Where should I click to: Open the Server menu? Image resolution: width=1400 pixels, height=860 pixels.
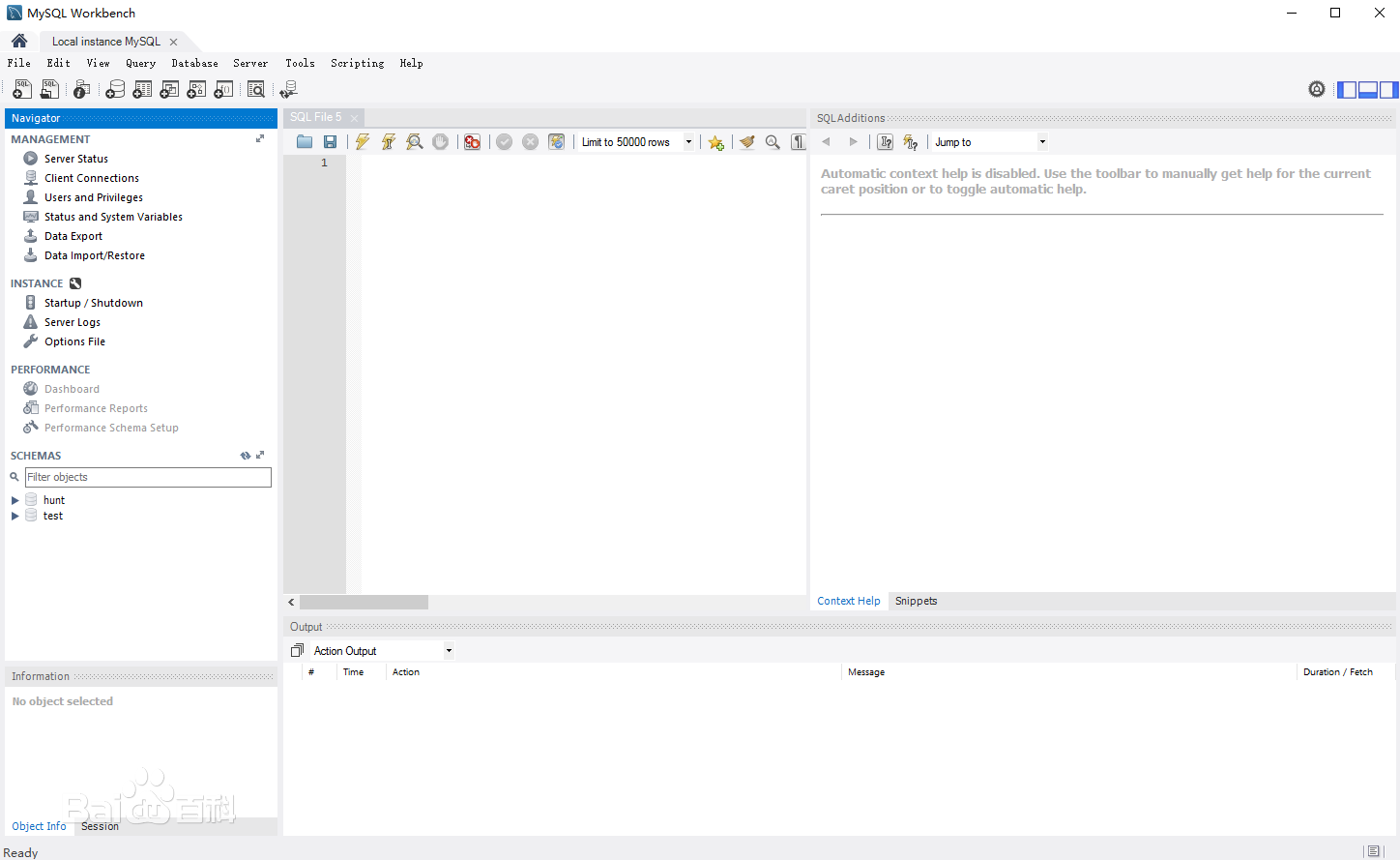tap(250, 63)
